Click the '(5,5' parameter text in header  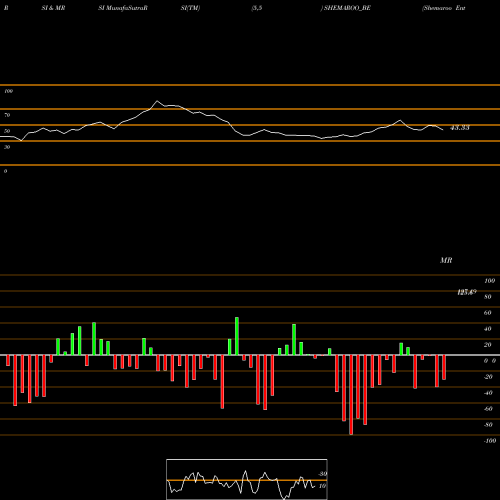click(257, 8)
